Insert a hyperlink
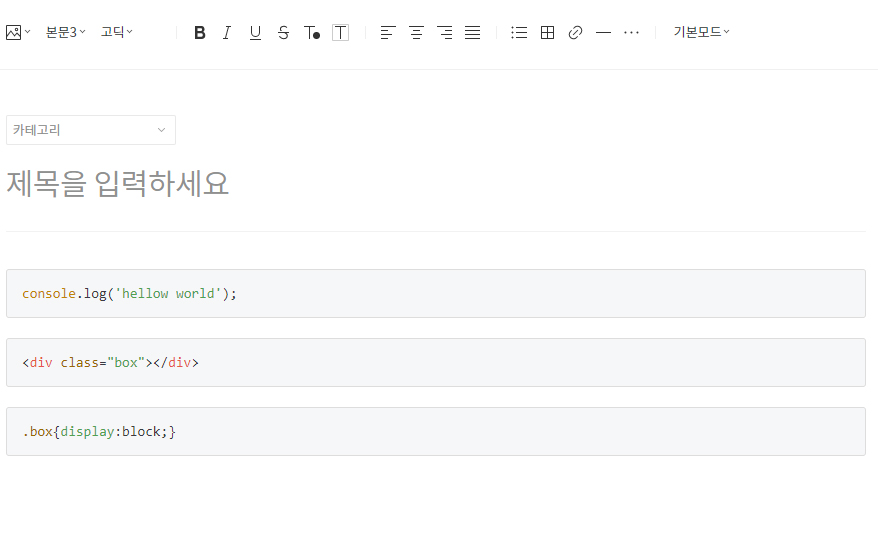 [576, 33]
